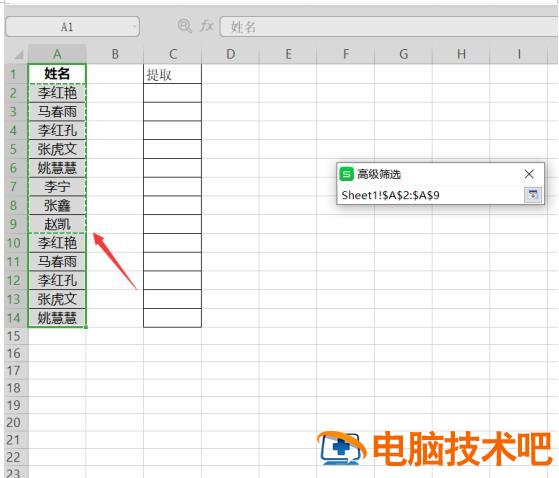The width and height of the screenshot is (559, 478).
Task: Select row 15 header
Action: pyautogui.click(x=14, y=336)
